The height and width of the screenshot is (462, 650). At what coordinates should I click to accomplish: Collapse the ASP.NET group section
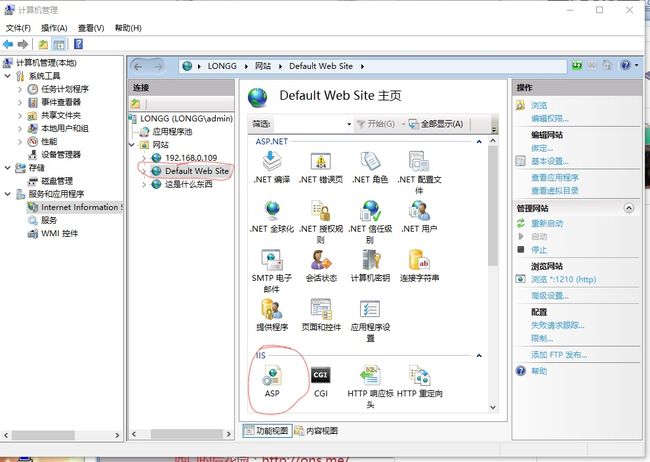479,142
